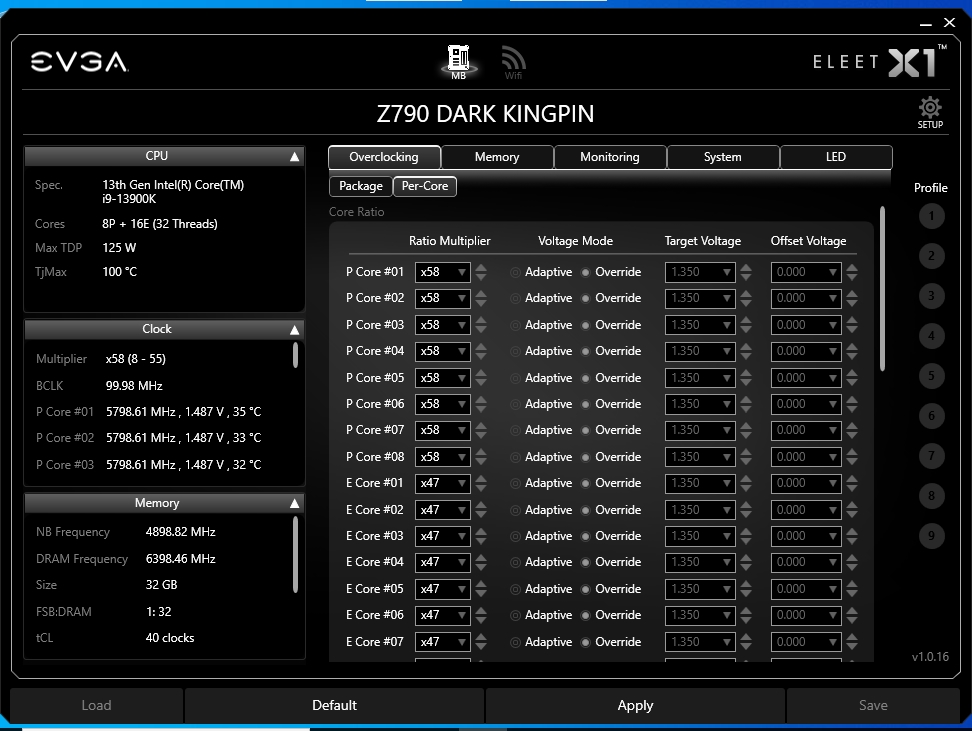Open the Wifi section icon
This screenshot has width=972, height=731.
point(513,63)
